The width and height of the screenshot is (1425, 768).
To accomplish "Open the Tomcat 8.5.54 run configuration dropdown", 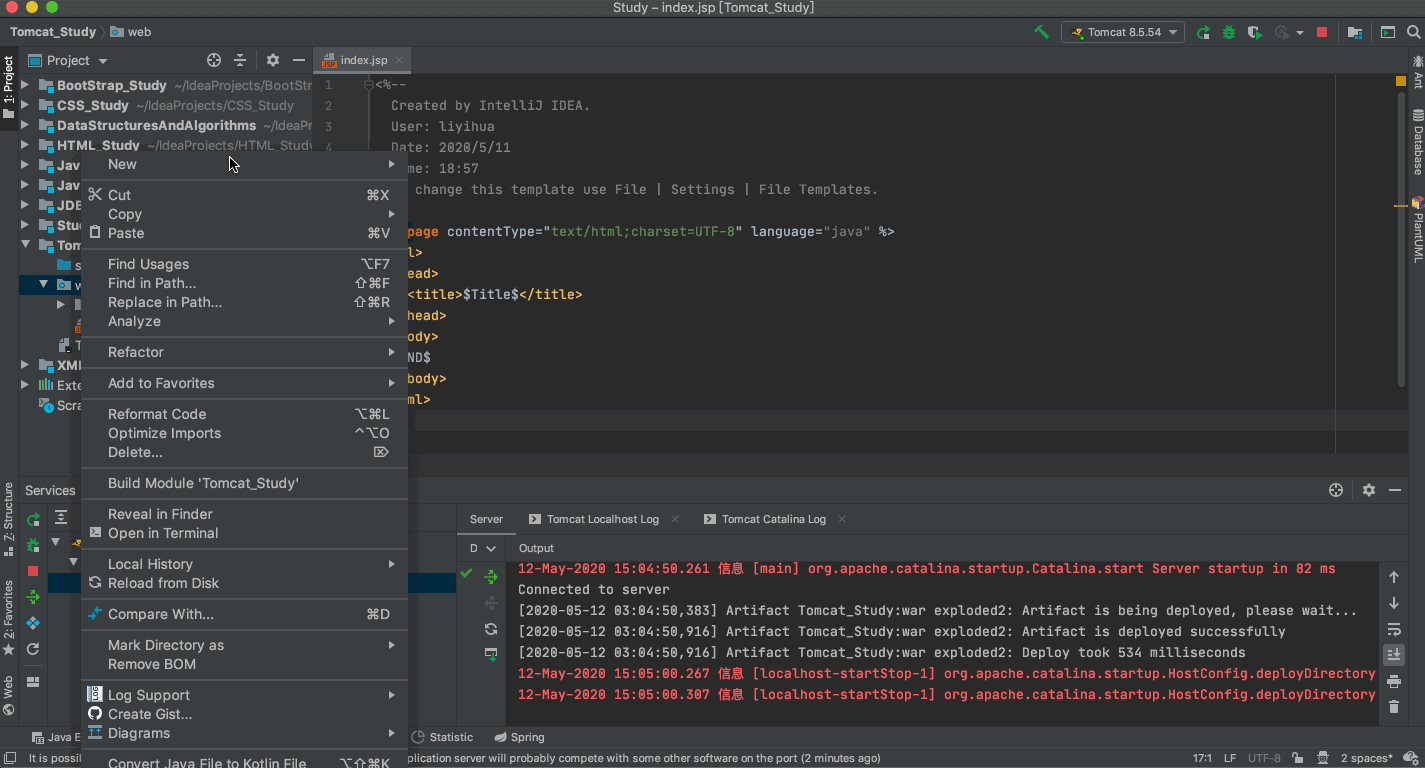I will tap(1122, 32).
